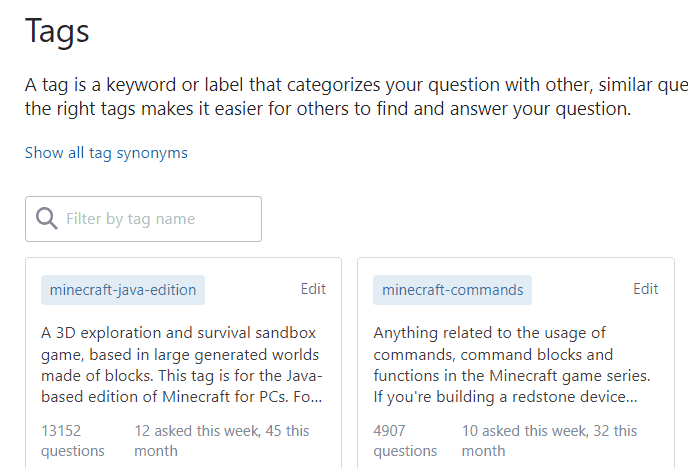Click the magnifier icon in the filter box
Screen dimensions: 688x468
point(46,219)
